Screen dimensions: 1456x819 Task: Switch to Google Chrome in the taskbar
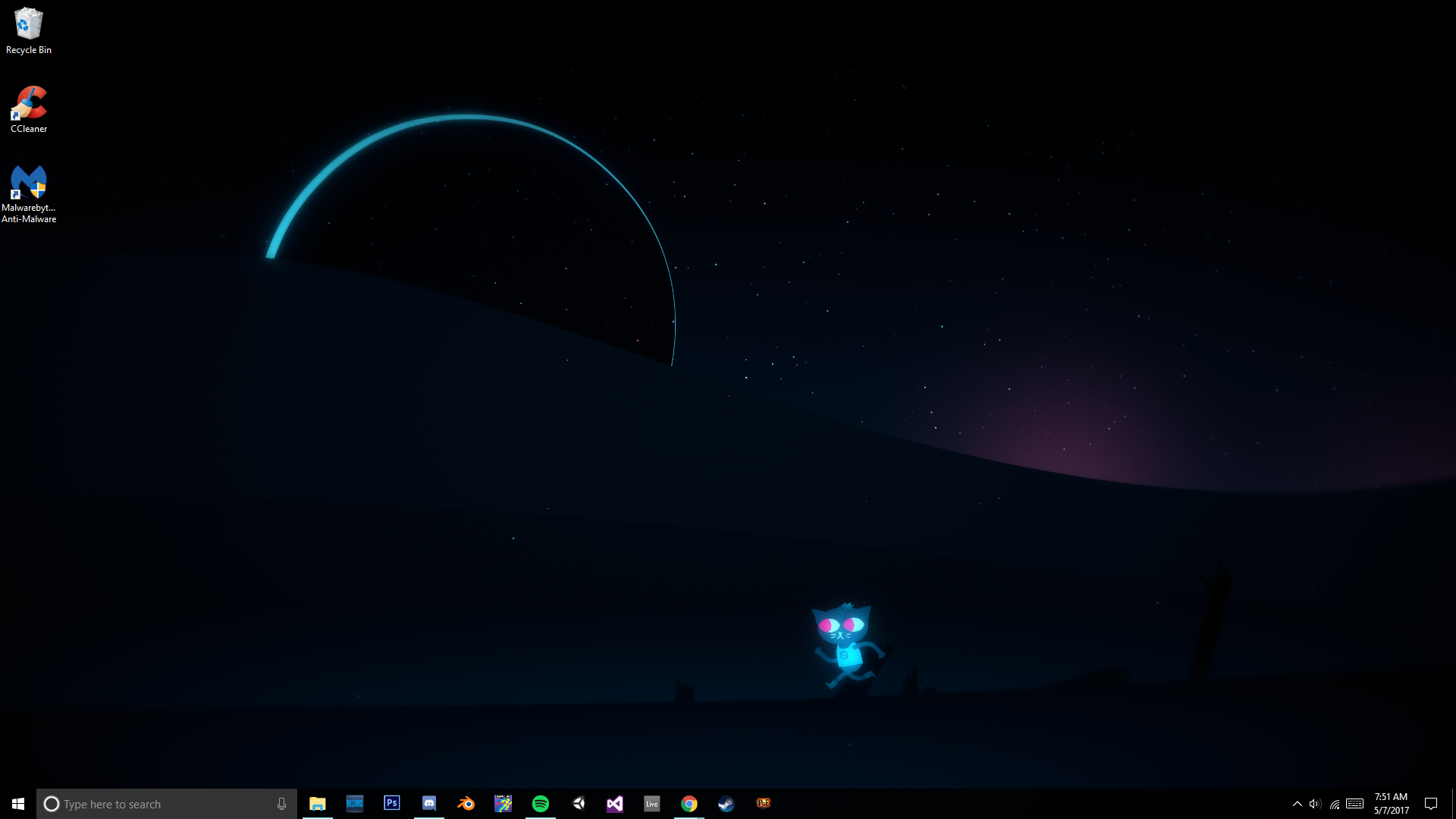(x=689, y=804)
